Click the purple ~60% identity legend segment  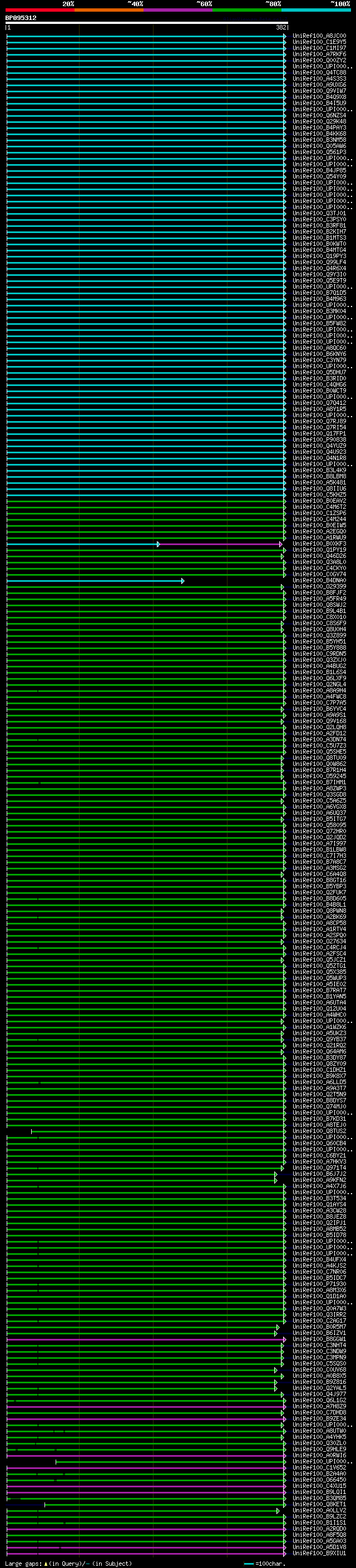coord(179,10)
